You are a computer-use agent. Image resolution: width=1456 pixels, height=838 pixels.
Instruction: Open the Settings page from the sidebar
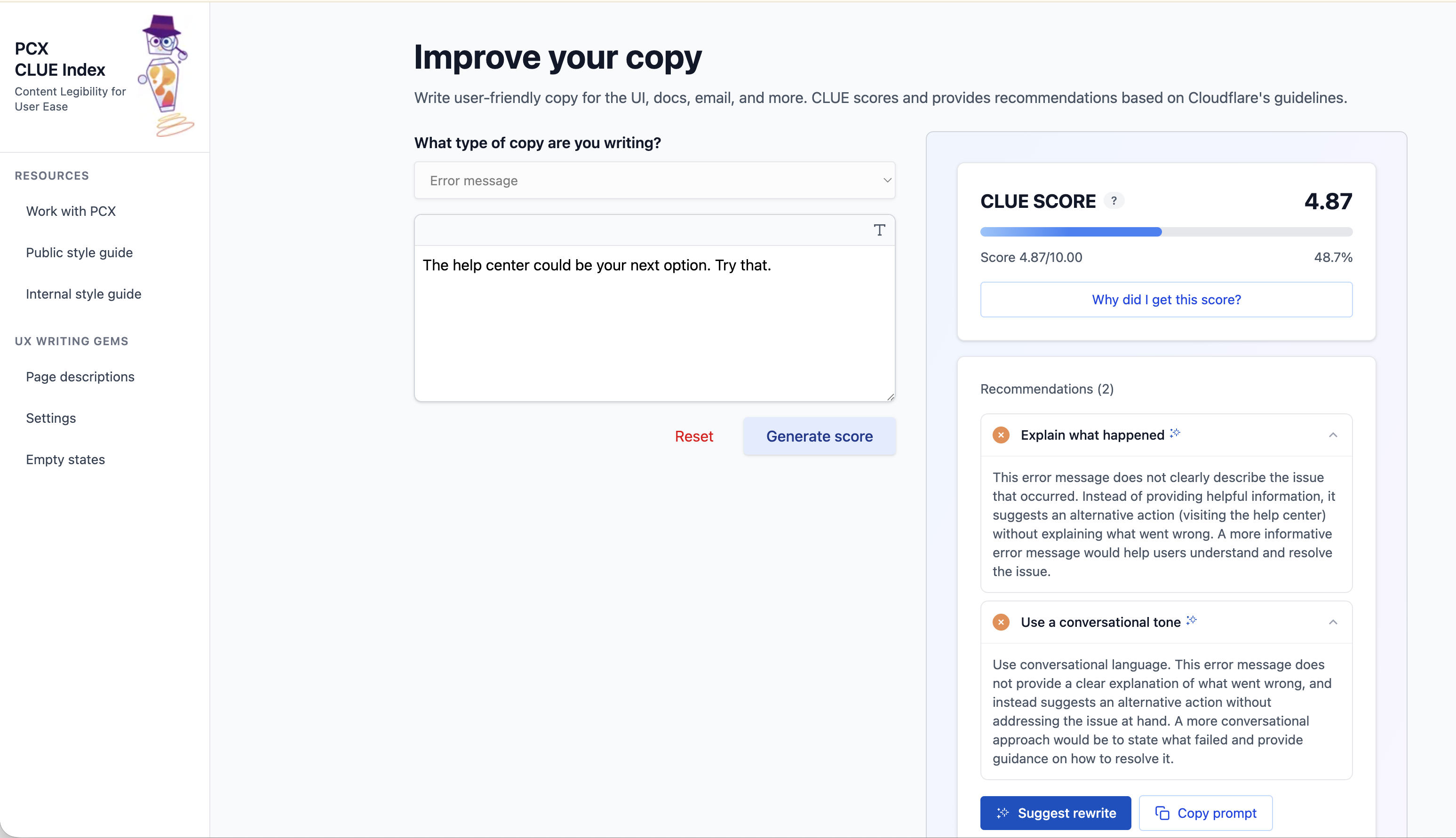51,418
